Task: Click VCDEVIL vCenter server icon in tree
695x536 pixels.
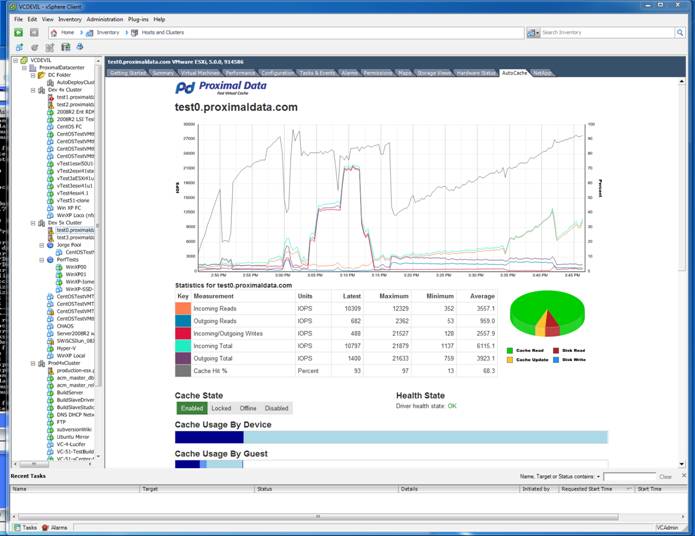Action: 24,60
